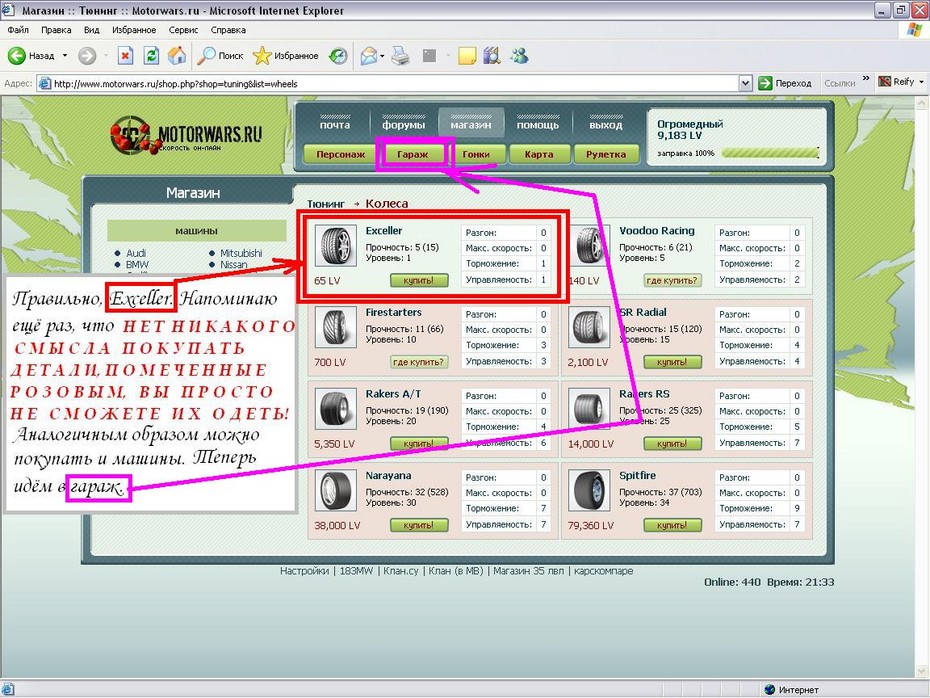Open the Сервис menu
Screen dimensions: 930x698
click(x=183, y=30)
